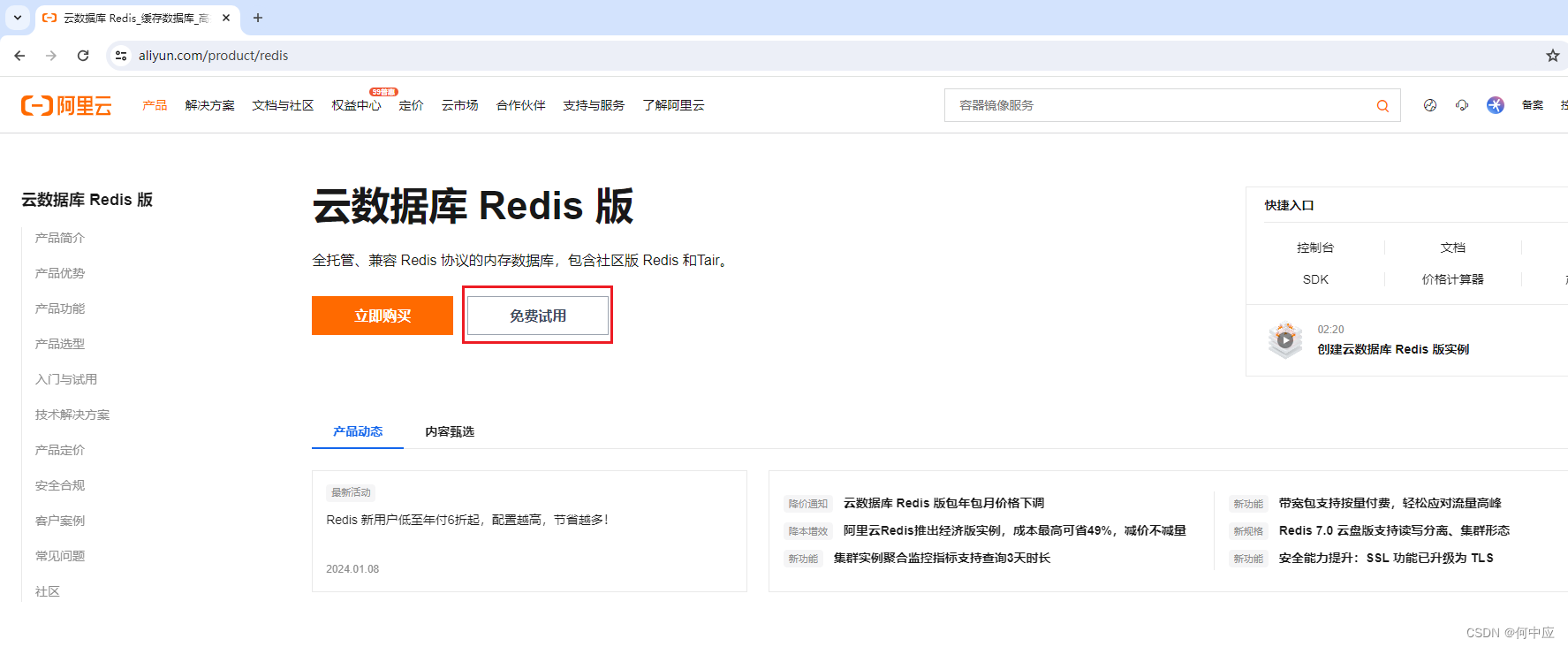Screen dimensions: 1568x647
Task: Click the Aliyun logo
Action: (66, 106)
